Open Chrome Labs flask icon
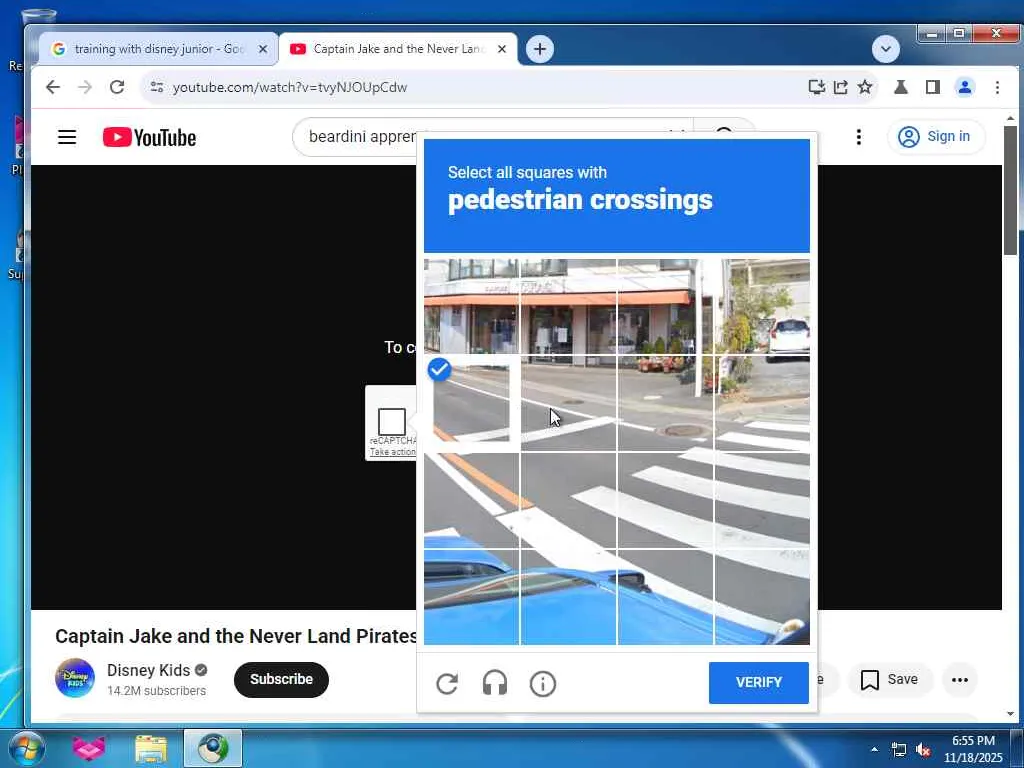Image resolution: width=1024 pixels, height=768 pixels. [901, 87]
